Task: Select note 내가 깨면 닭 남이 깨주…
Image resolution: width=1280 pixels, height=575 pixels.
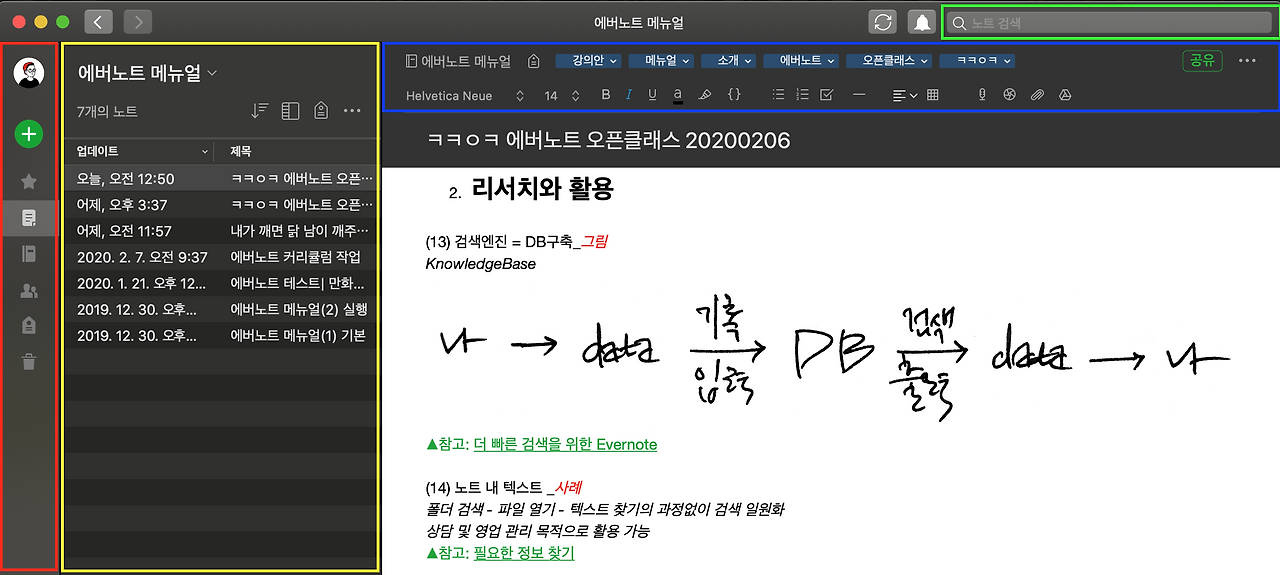Action: click(x=220, y=231)
